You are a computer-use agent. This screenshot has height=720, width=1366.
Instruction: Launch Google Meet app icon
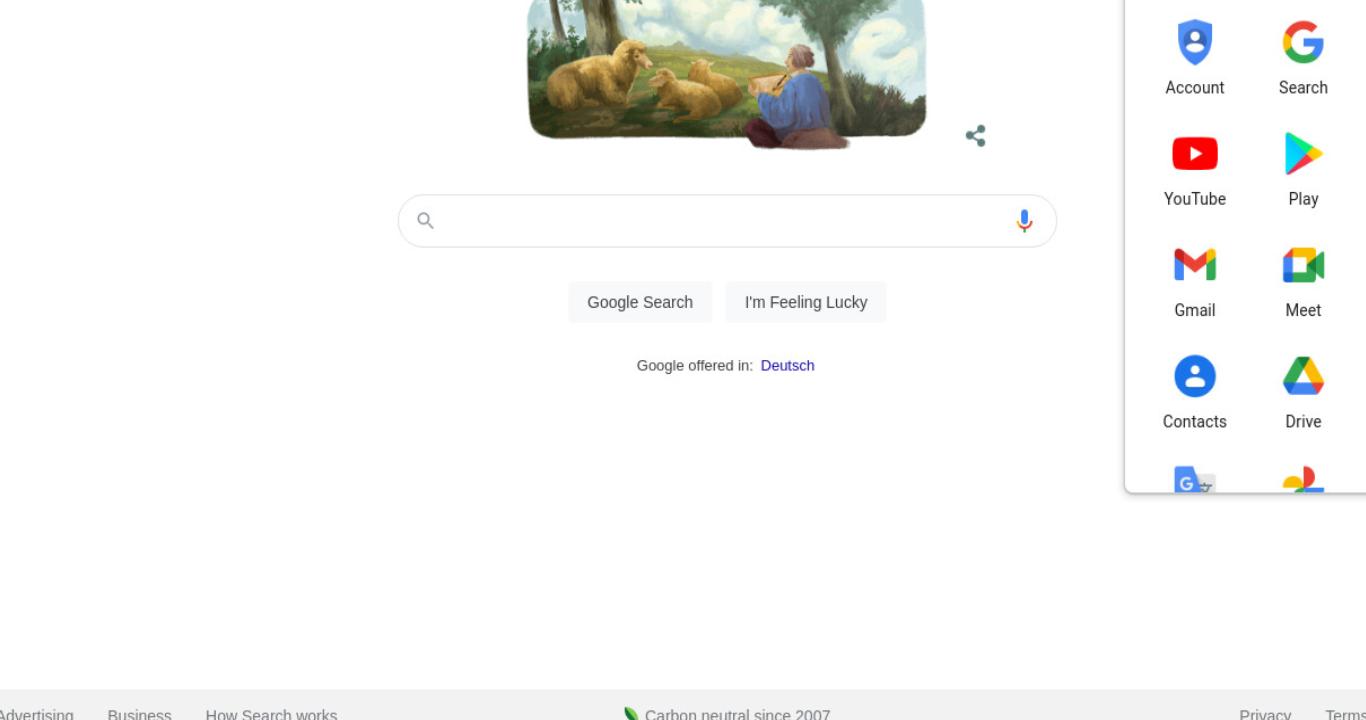1303,265
